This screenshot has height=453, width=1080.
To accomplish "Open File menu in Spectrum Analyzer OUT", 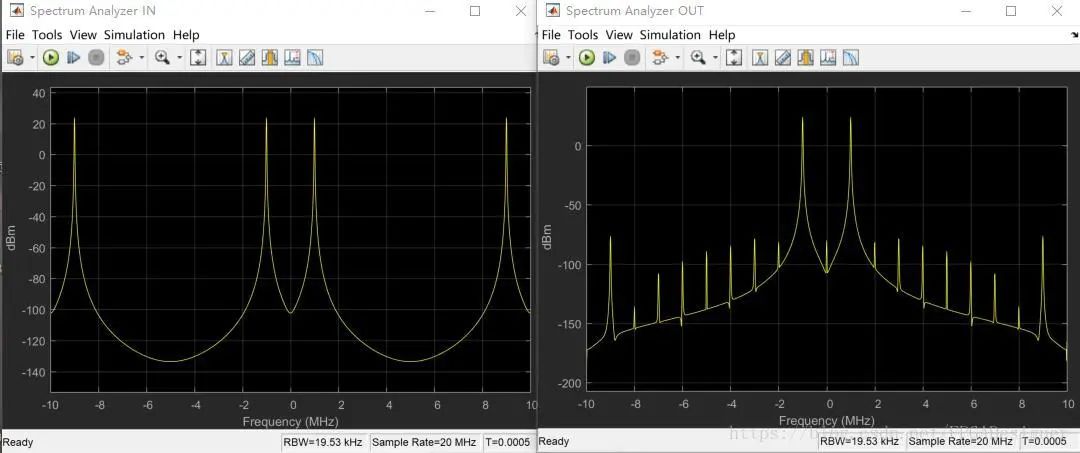I will (x=551, y=34).
